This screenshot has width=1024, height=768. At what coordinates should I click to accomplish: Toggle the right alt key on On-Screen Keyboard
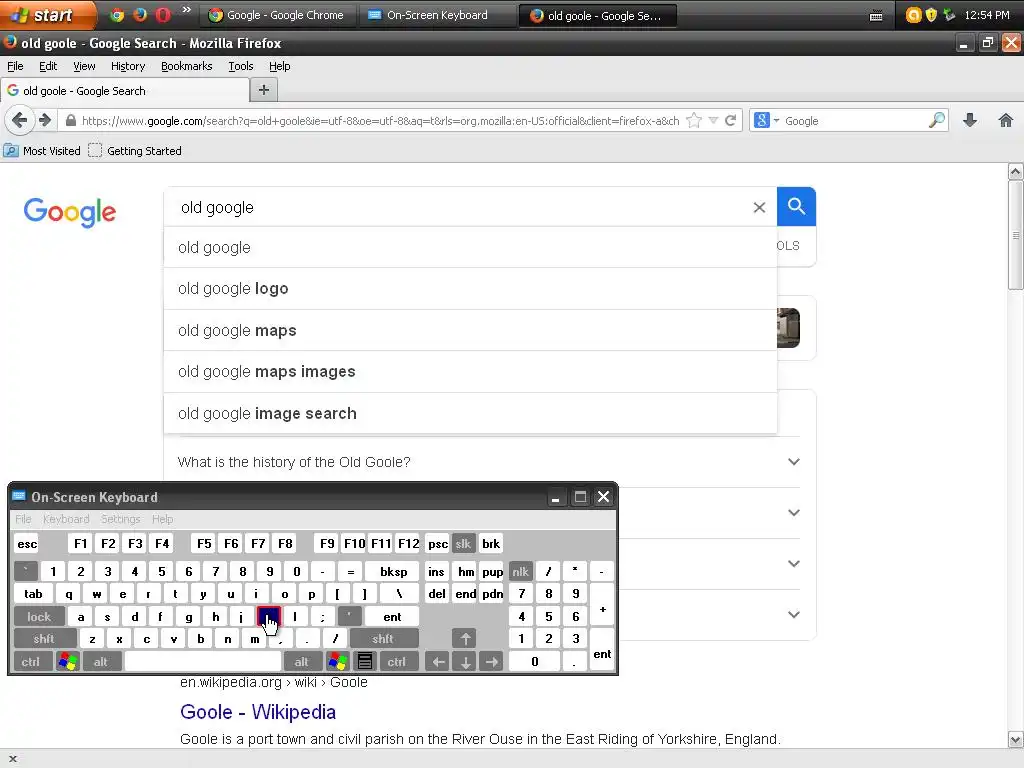pos(302,662)
